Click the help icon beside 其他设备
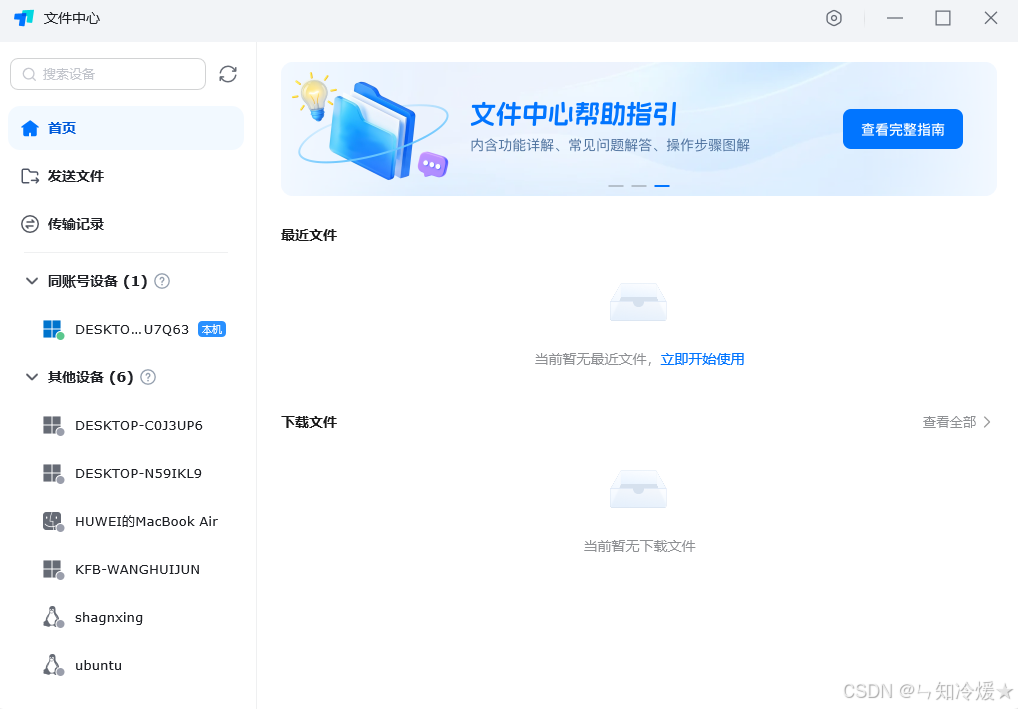1018x709 pixels. tap(148, 377)
